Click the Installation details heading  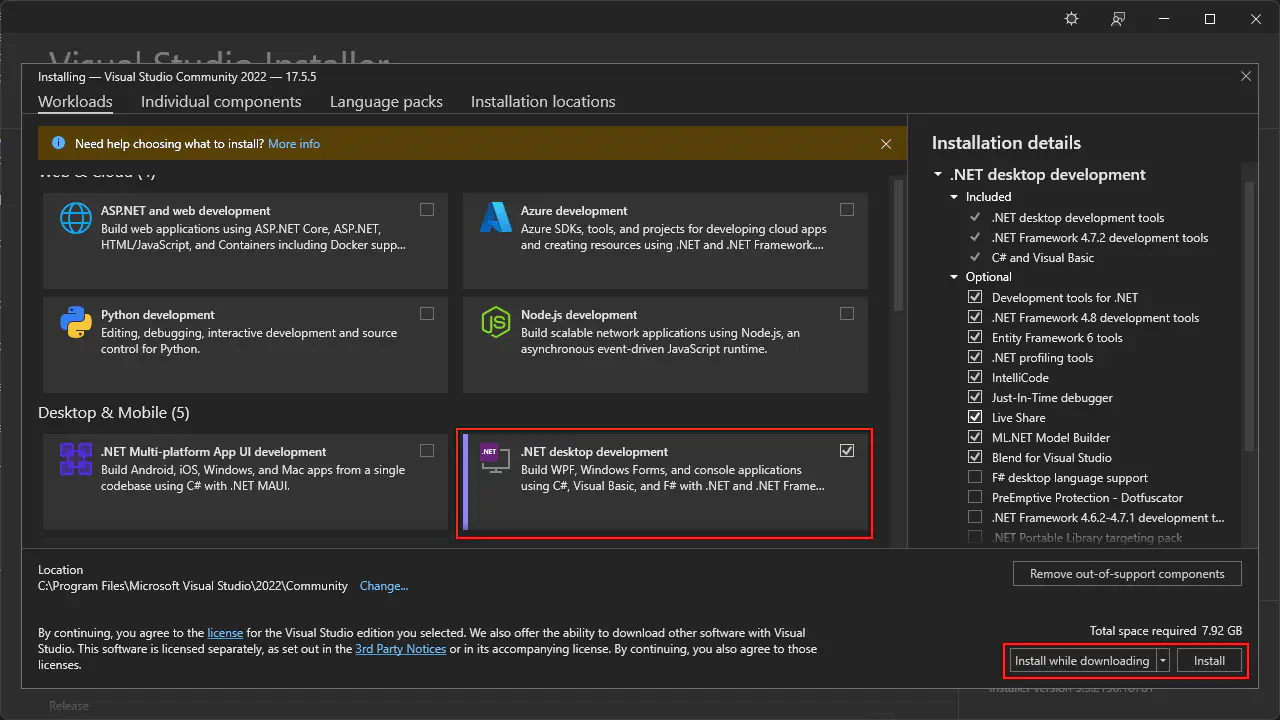[x=1006, y=143]
